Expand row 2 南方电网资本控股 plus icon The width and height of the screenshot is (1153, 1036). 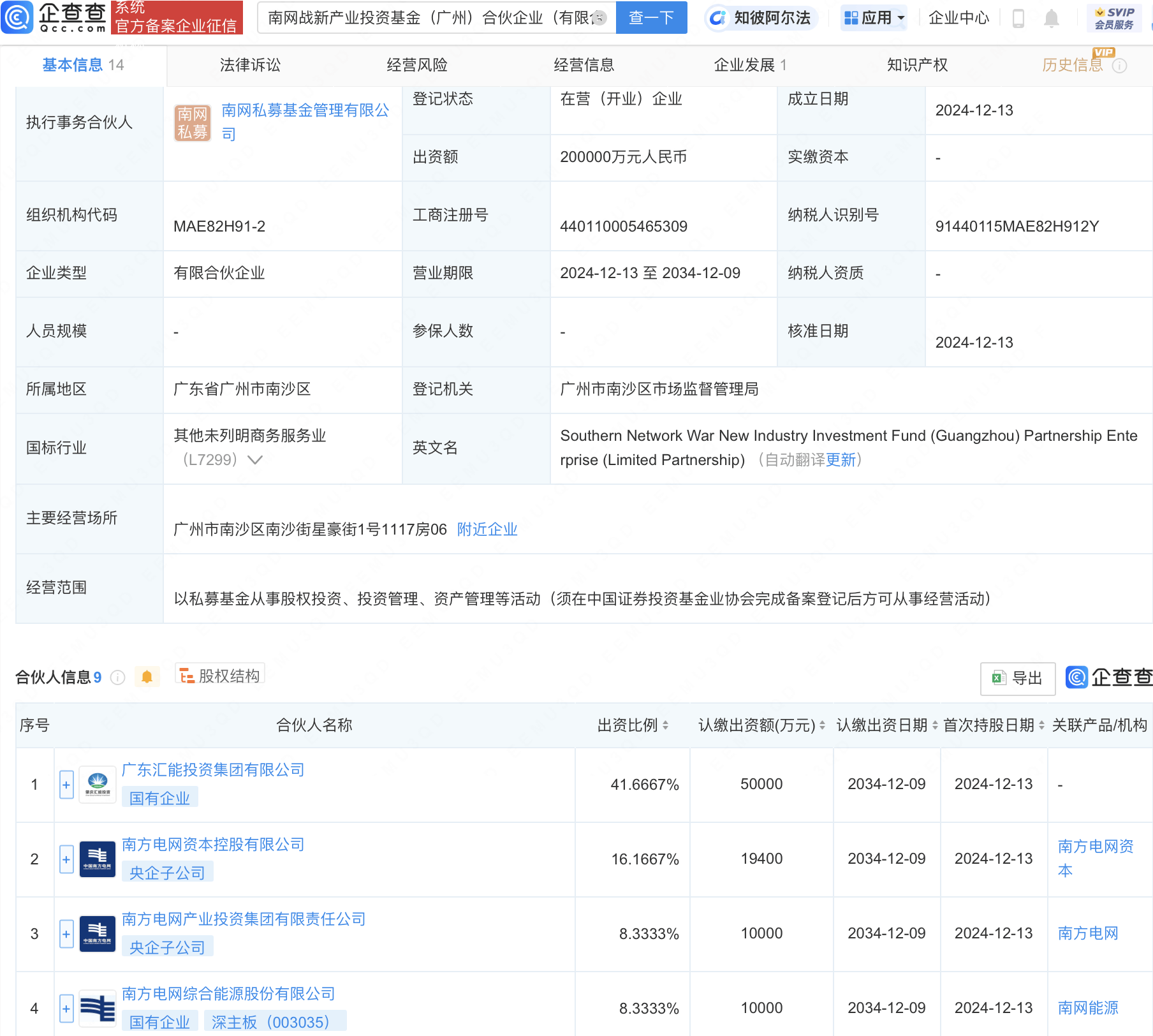[x=66, y=859]
